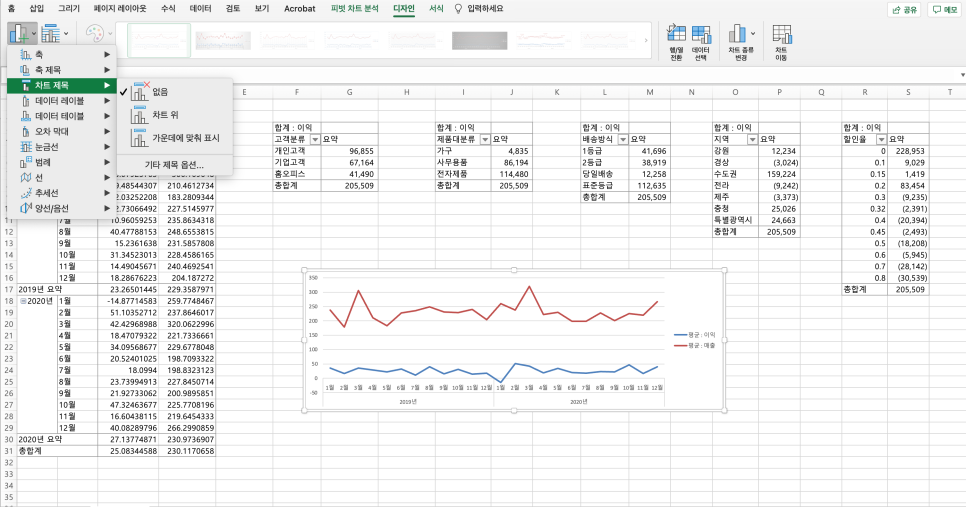Switch to the 서식 ribbon tab

(436, 9)
